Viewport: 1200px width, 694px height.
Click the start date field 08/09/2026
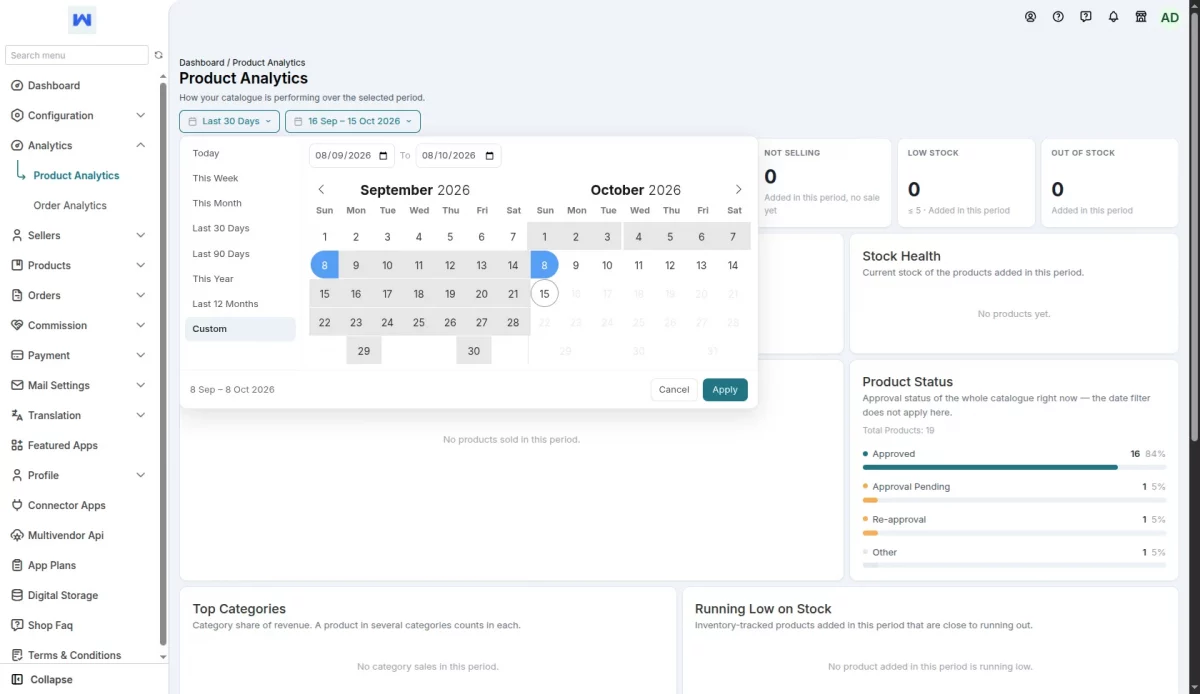click(352, 155)
